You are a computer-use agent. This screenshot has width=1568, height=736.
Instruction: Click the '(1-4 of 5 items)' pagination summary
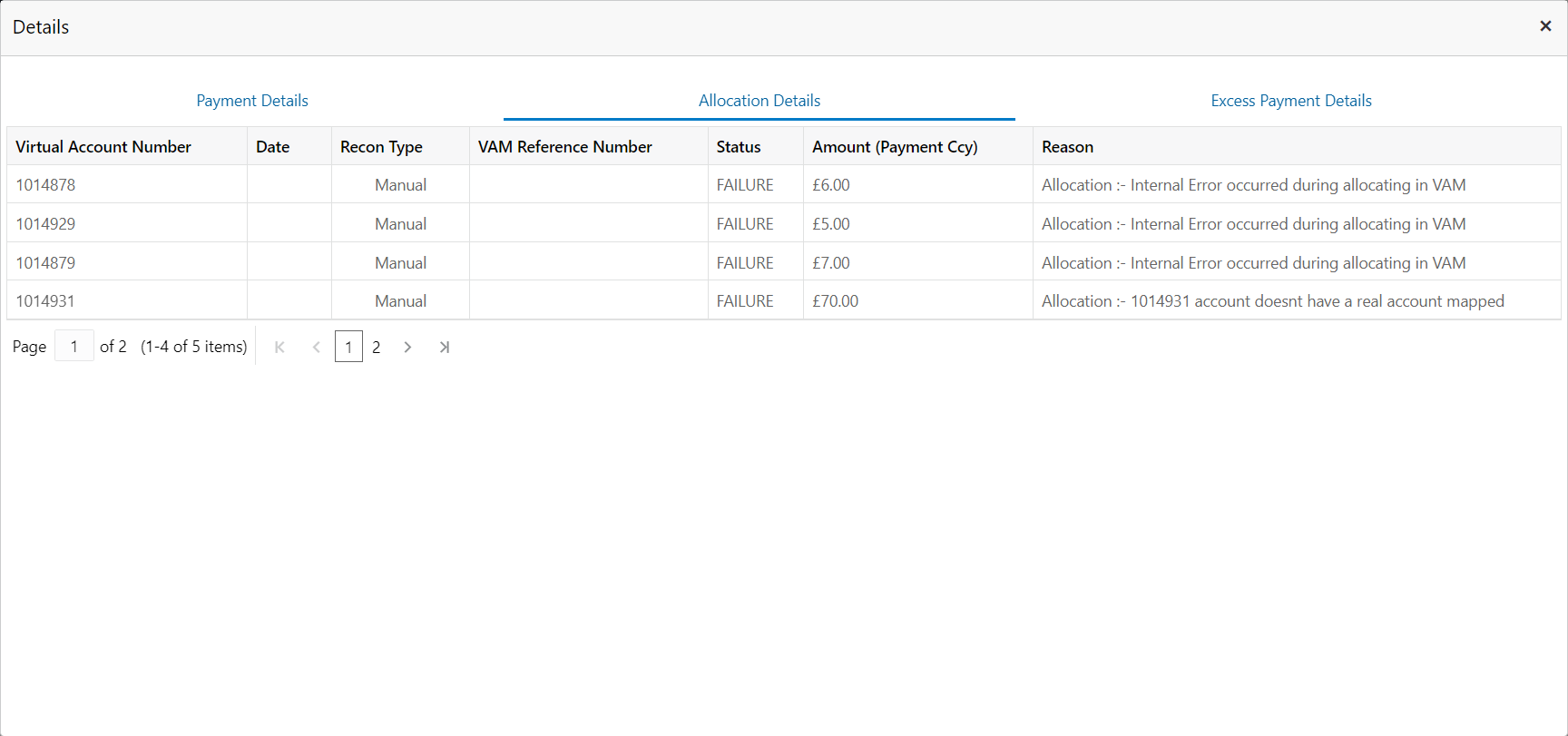coord(194,346)
